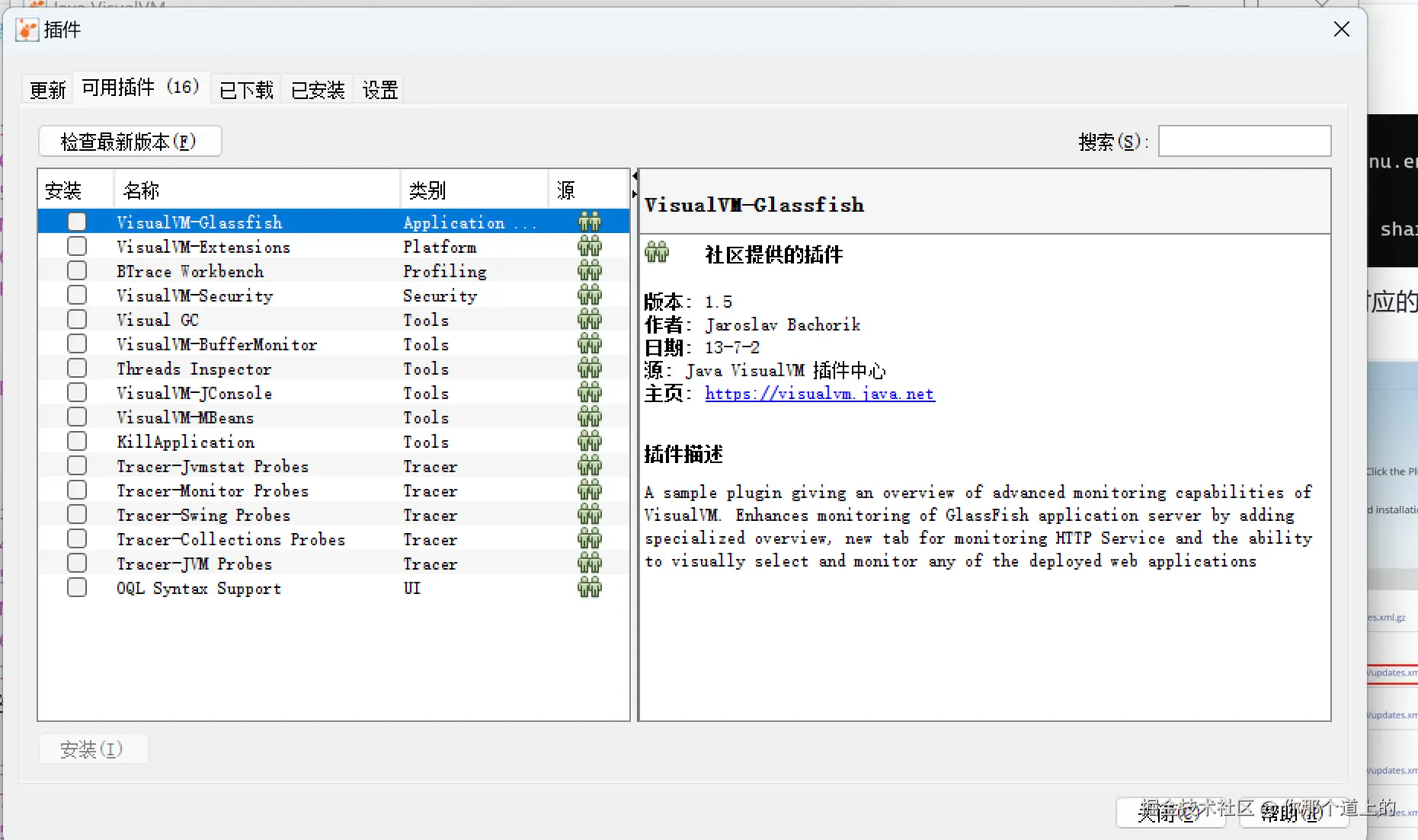Viewport: 1418px width, 840px height.
Task: Click the community source icon for VisualVM-Extensions
Action: tap(590, 246)
